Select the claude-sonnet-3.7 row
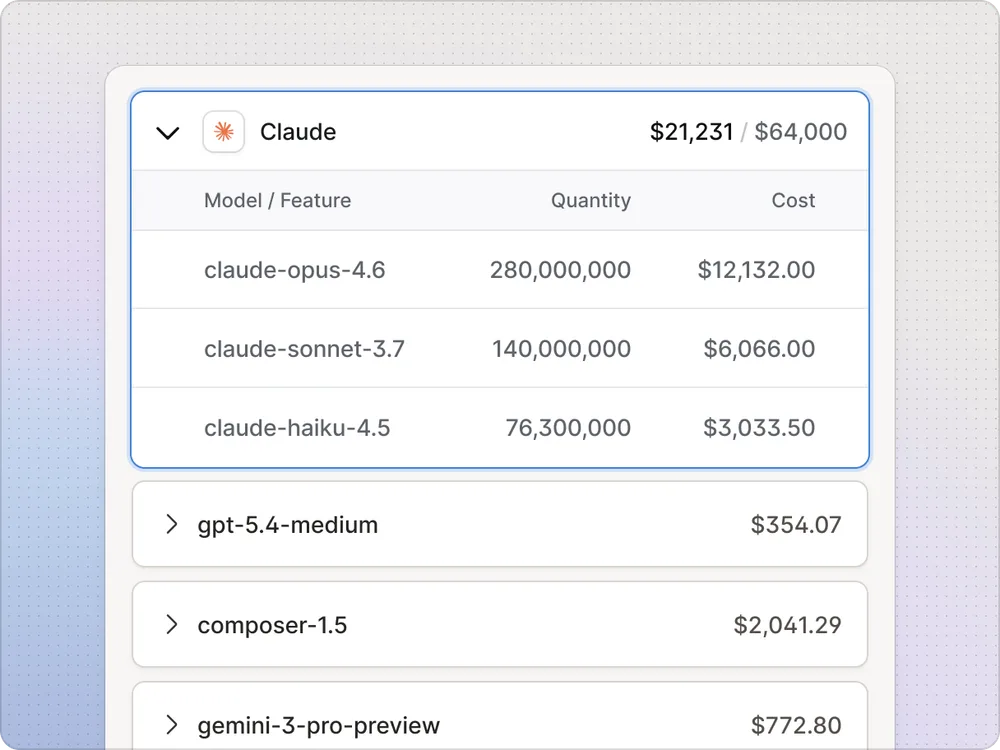Viewport: 1000px width, 750px height. click(500, 348)
